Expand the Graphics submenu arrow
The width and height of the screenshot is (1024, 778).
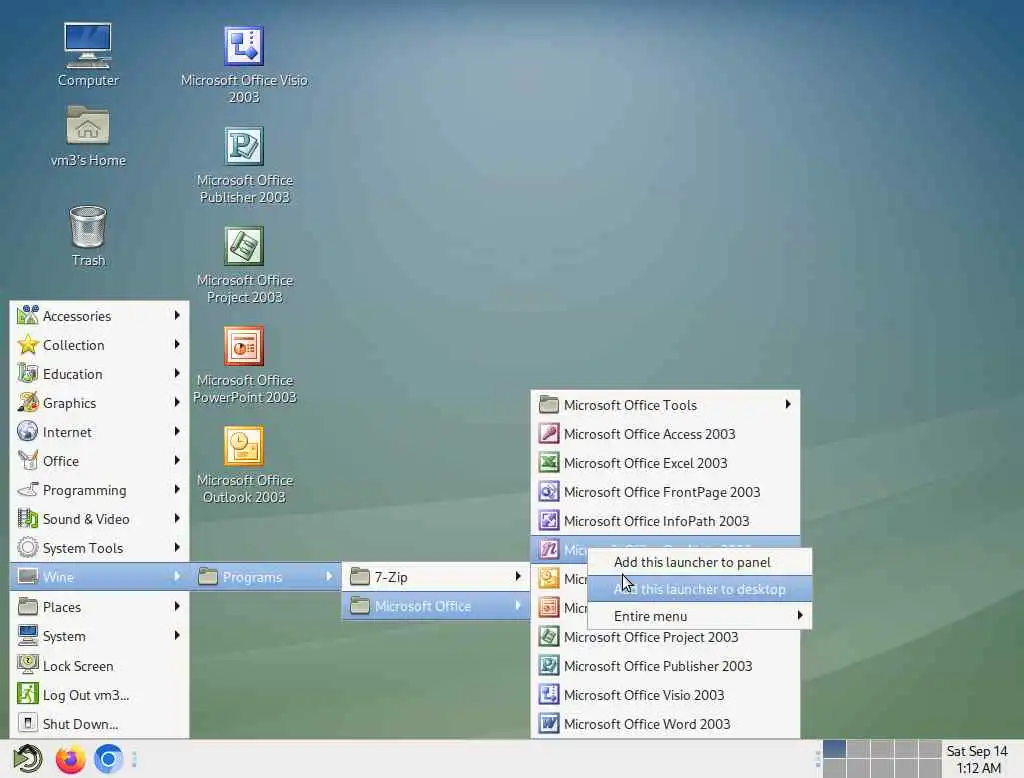pyautogui.click(x=177, y=402)
